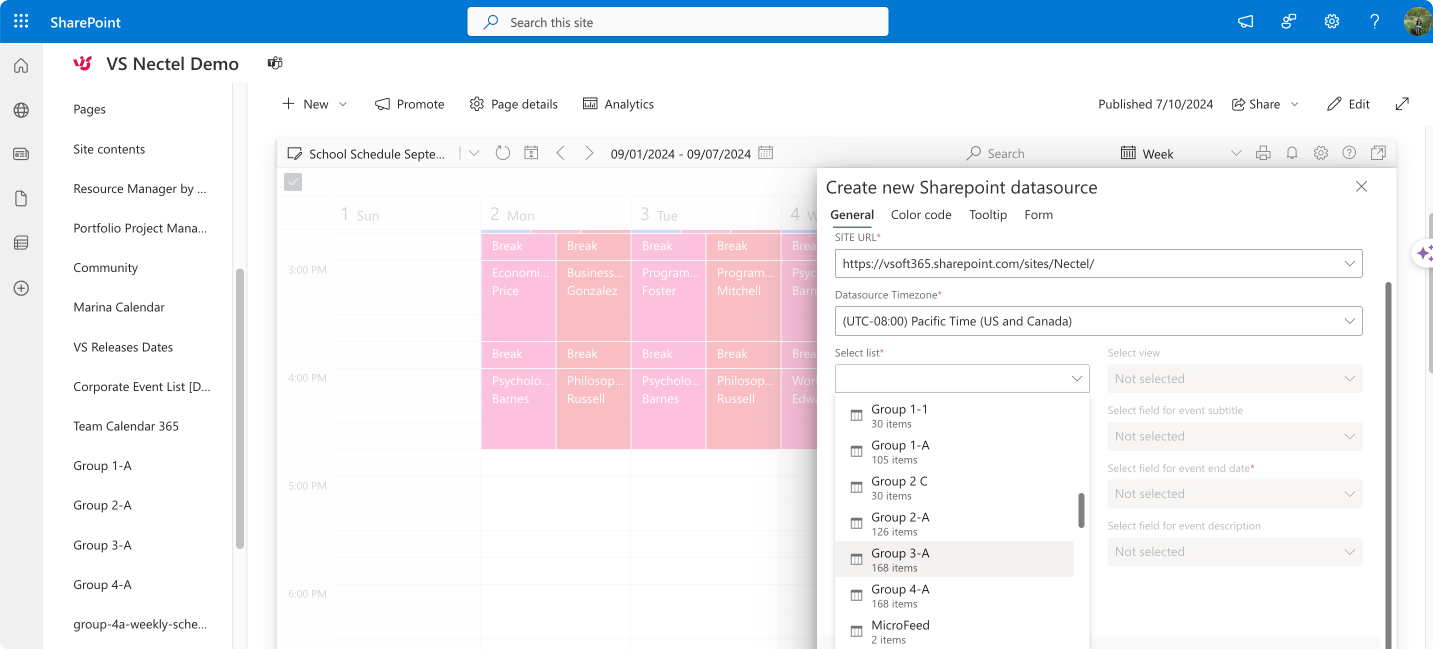Click the Microsoft Teams icon beside site title

(275, 63)
